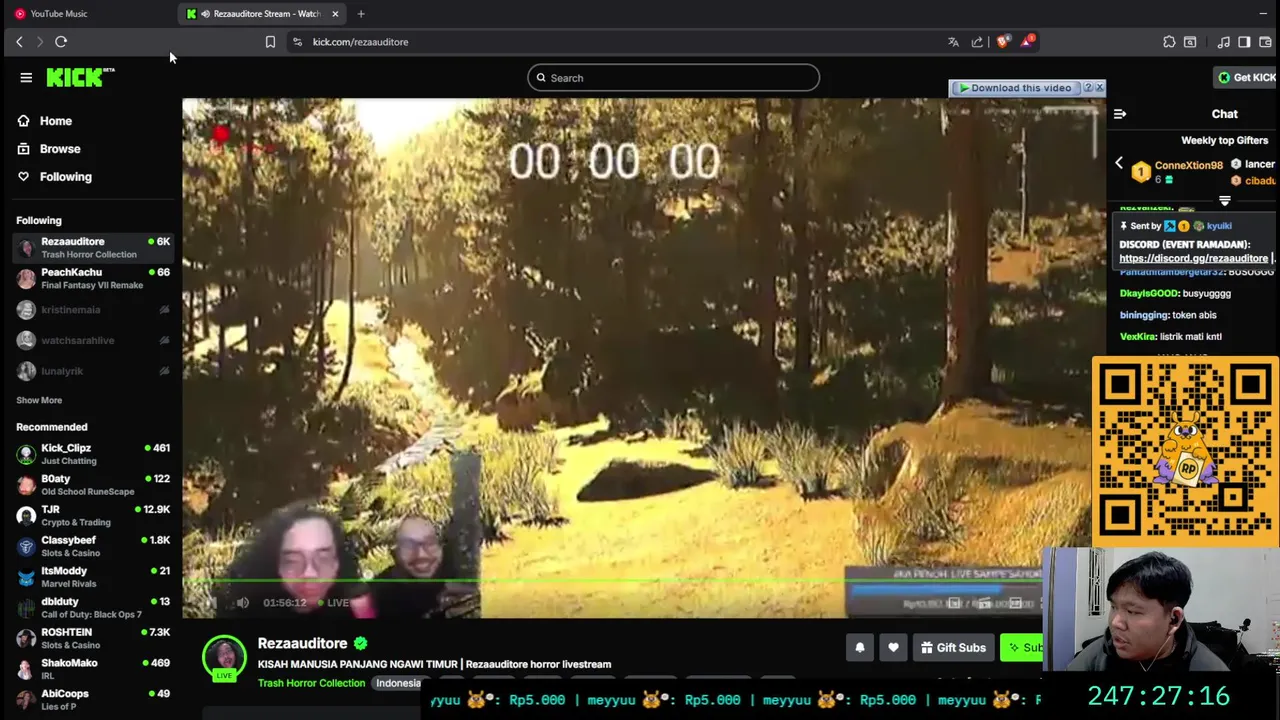This screenshot has height=720, width=1280.
Task: Click chat username DkayIsGOOD
Action: click(x=1148, y=293)
